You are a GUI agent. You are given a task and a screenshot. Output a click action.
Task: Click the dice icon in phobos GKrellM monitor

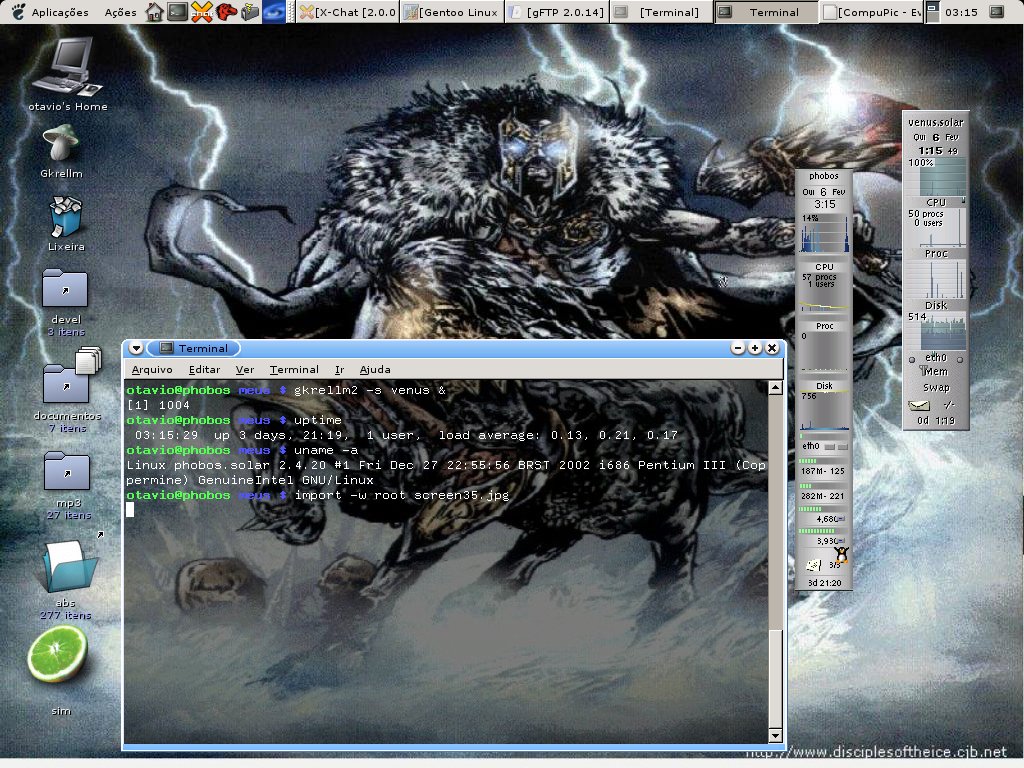pos(813,565)
